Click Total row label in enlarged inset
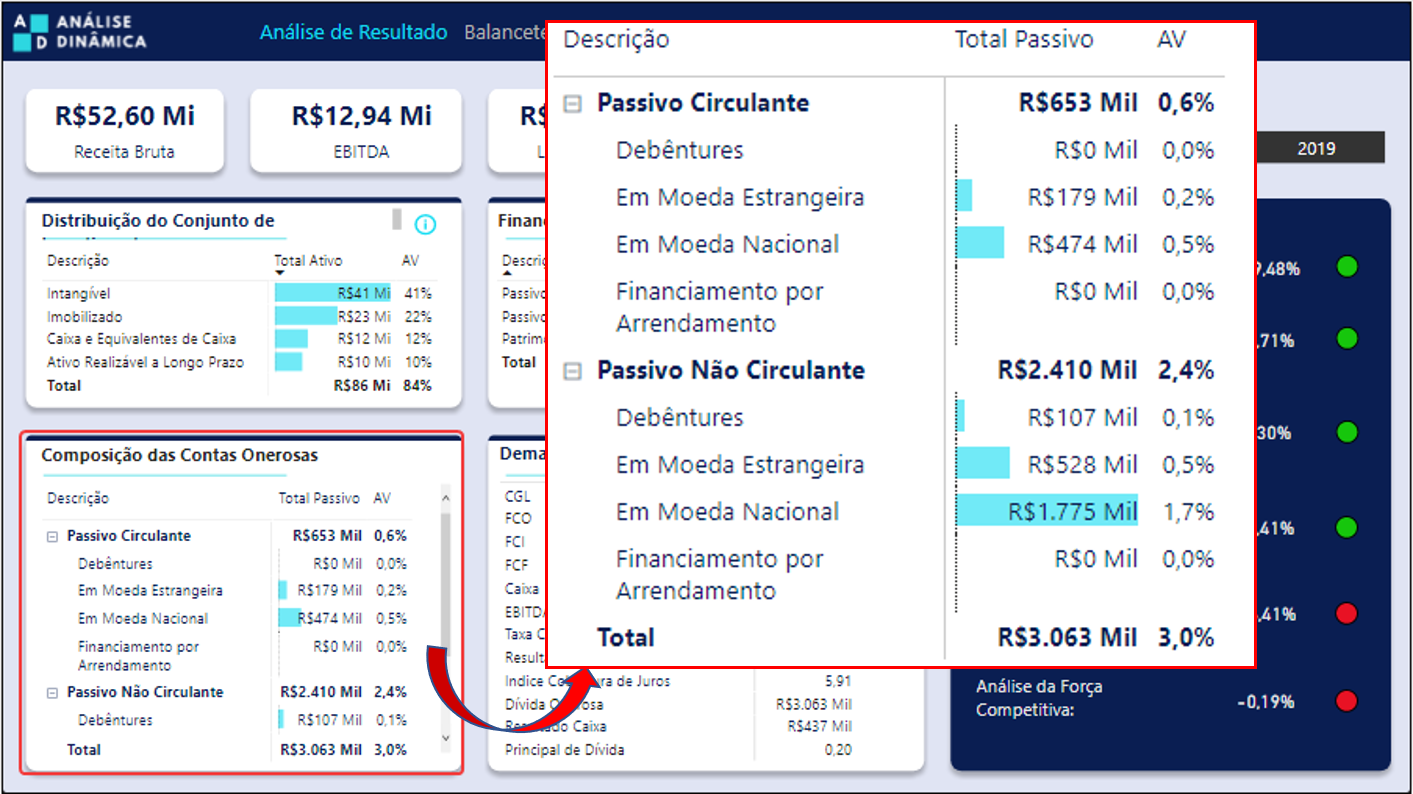This screenshot has height=794, width=1413. point(626,638)
